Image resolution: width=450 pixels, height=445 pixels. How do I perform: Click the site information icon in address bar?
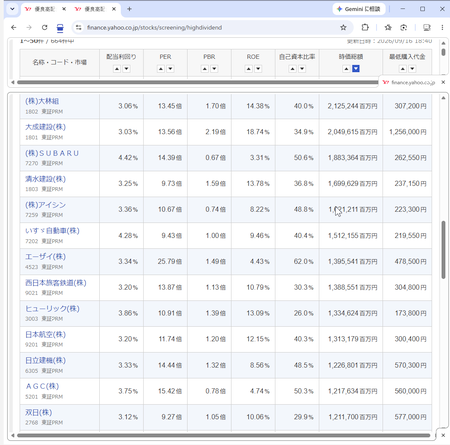(79, 28)
